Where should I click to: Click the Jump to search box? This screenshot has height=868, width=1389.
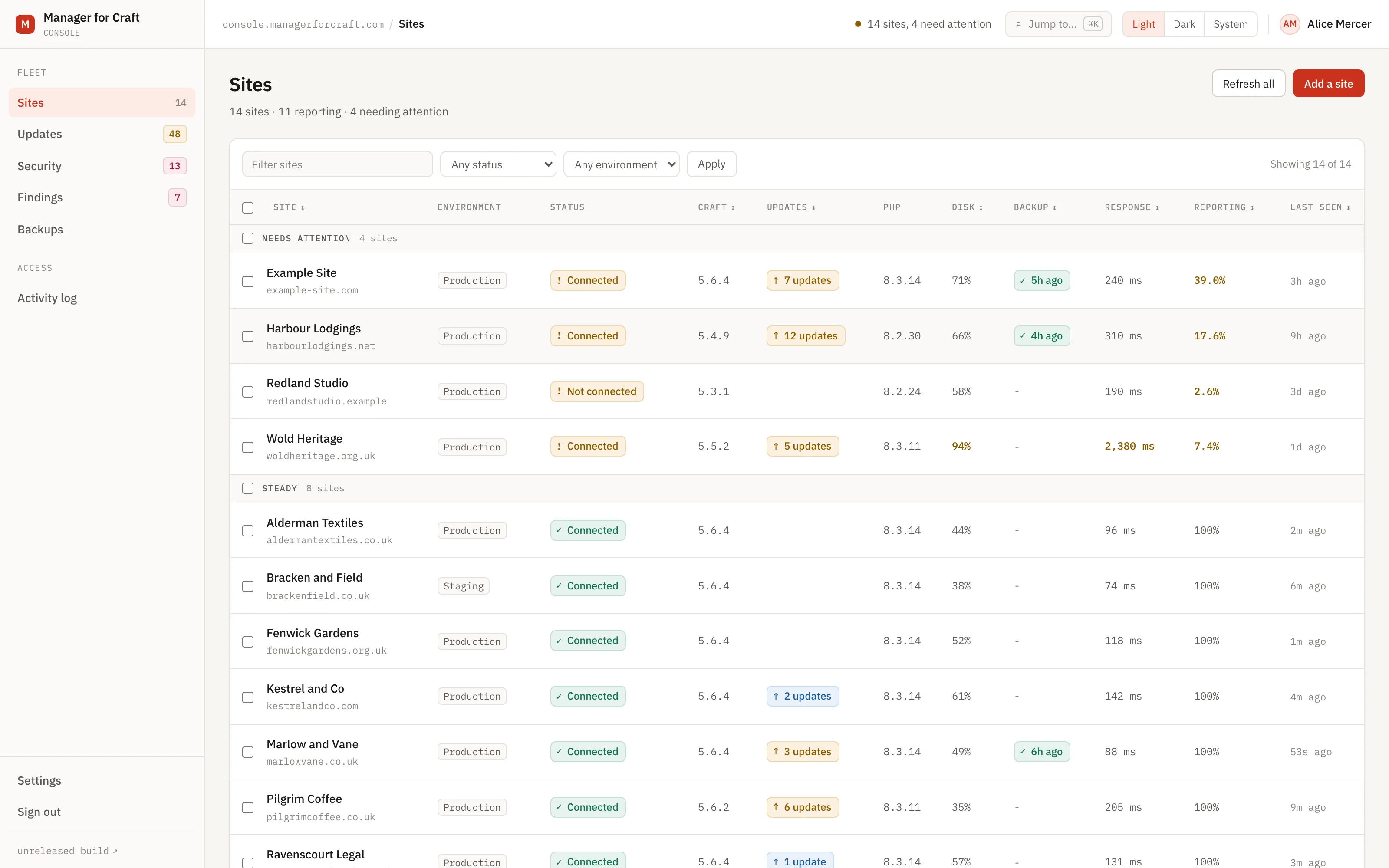pyautogui.click(x=1058, y=24)
